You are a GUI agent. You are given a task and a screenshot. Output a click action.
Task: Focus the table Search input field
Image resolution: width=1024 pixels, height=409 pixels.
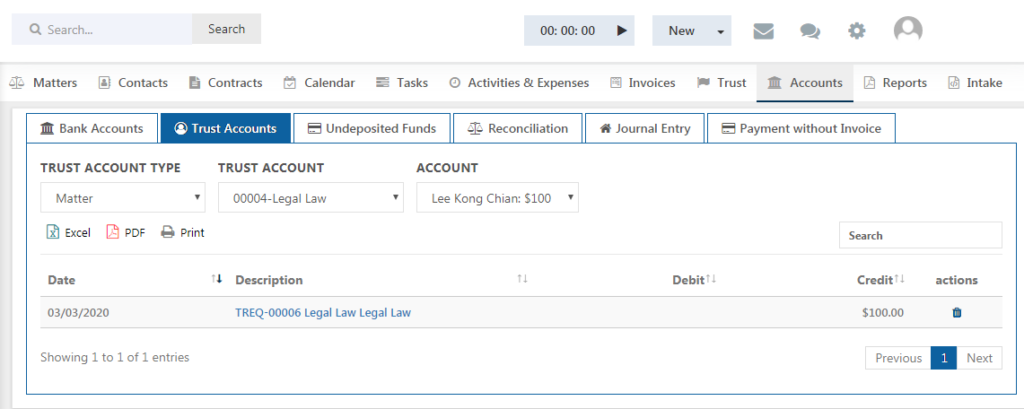pyautogui.click(x=920, y=235)
